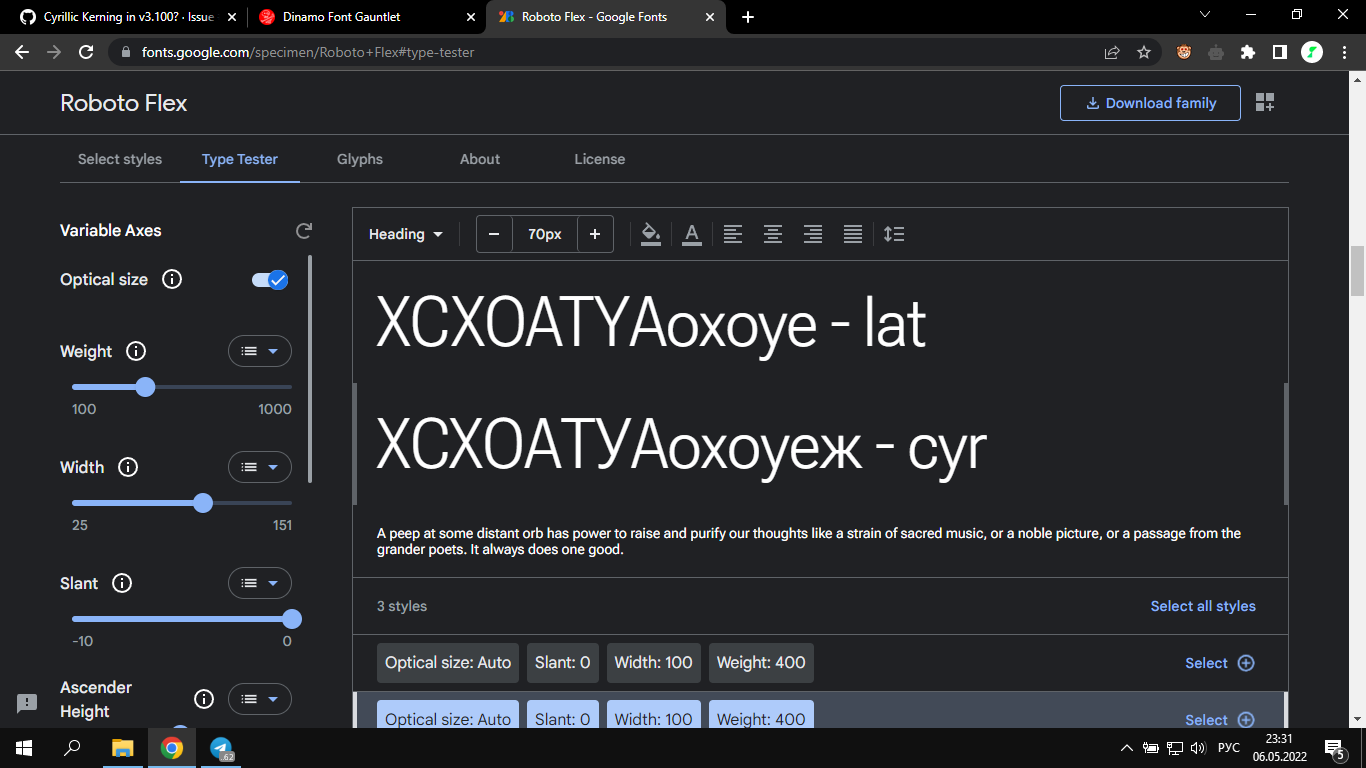Image resolution: width=1366 pixels, height=768 pixels.
Task: Increase font size with the plus stepper
Action: (595, 233)
